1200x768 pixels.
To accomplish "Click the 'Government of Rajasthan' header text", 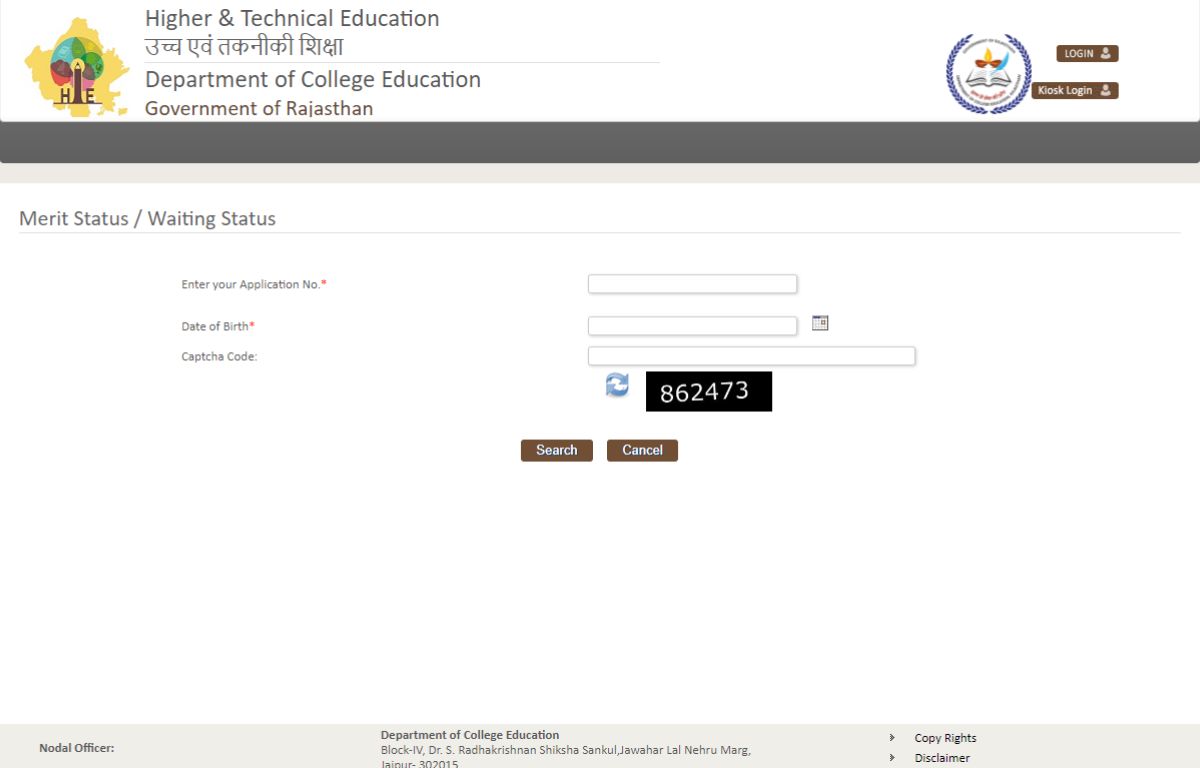I will click(x=259, y=108).
